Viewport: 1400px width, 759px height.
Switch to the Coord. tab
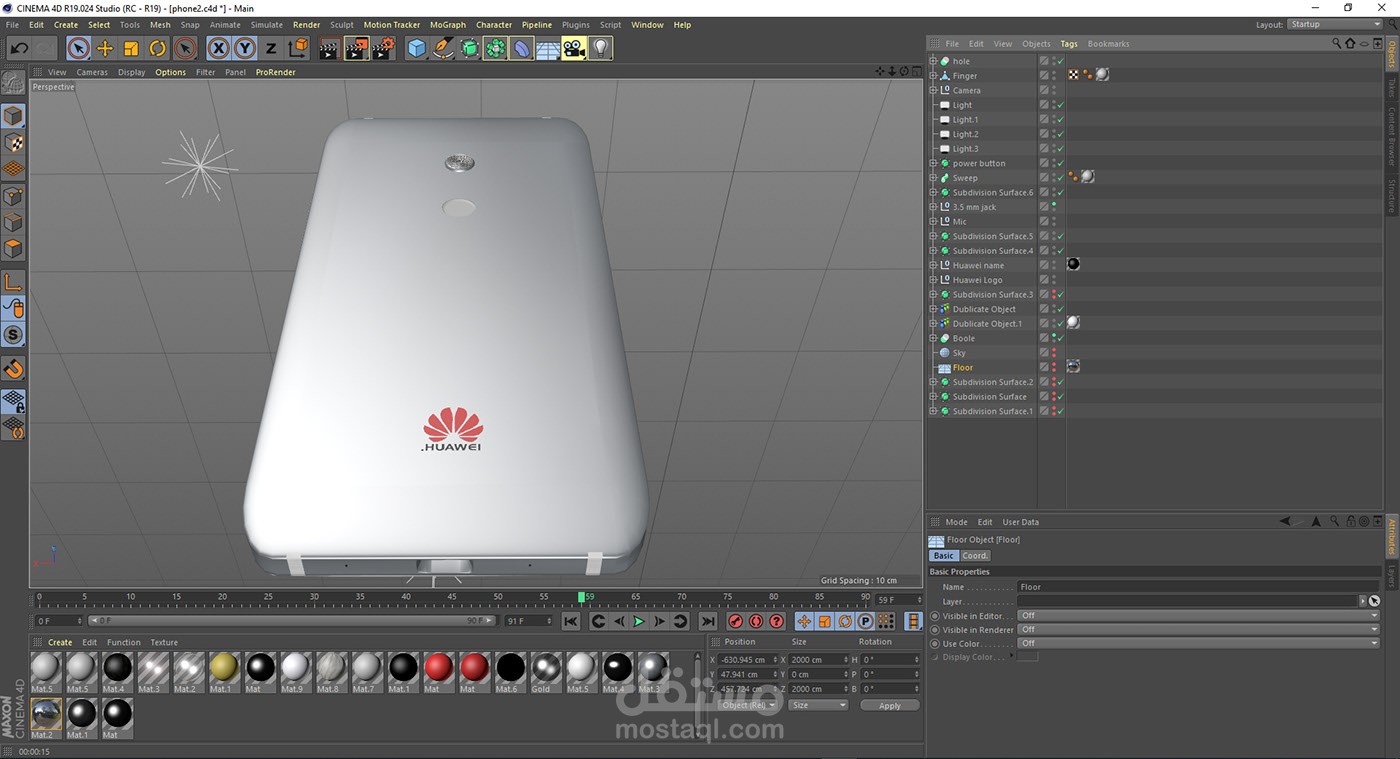click(x=975, y=556)
